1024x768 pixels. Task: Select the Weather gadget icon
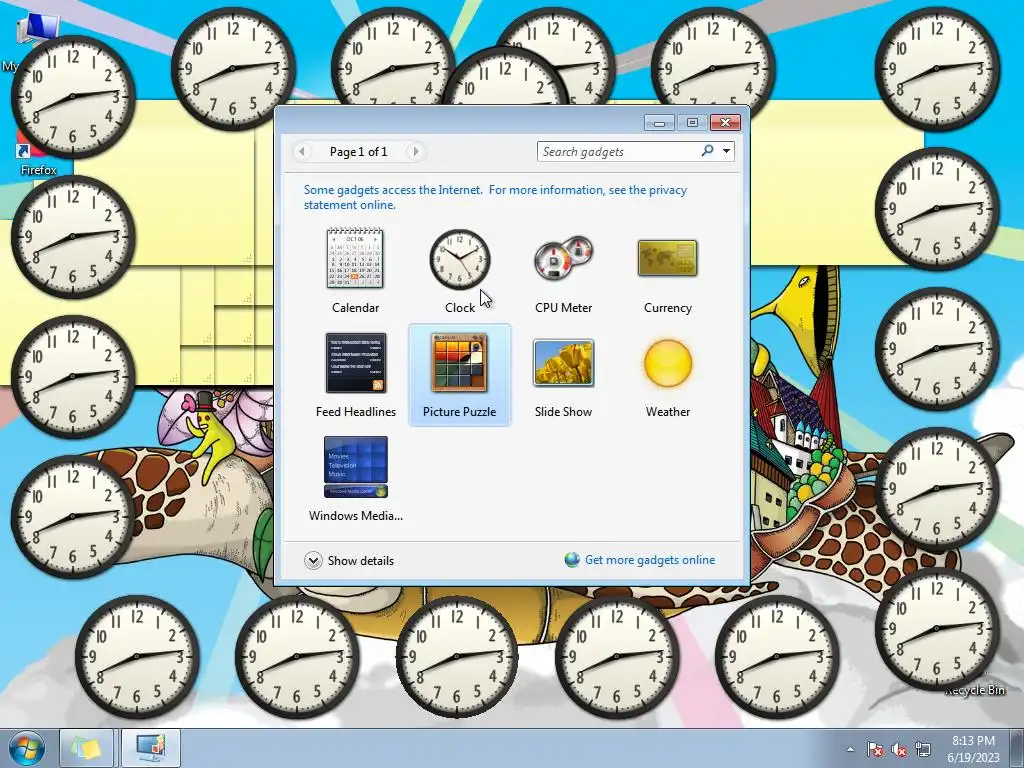coord(667,363)
